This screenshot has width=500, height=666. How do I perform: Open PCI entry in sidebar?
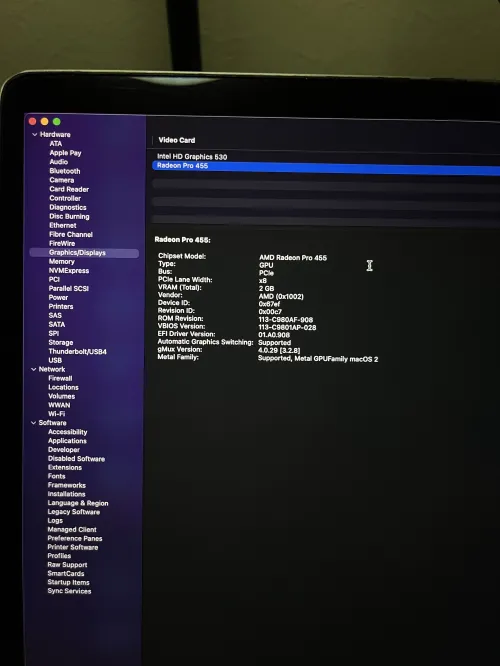point(54,279)
